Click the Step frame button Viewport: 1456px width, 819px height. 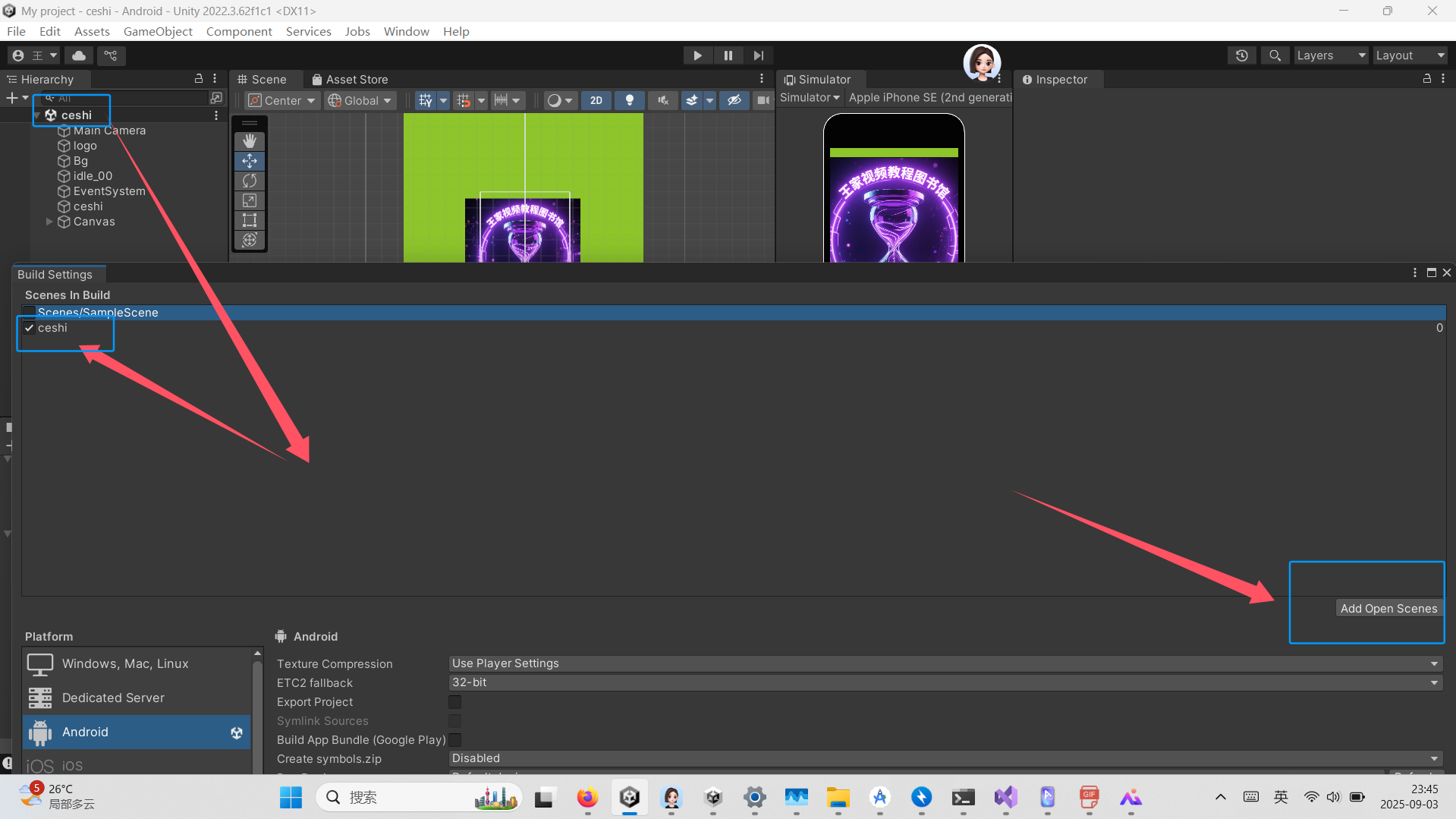point(758,55)
